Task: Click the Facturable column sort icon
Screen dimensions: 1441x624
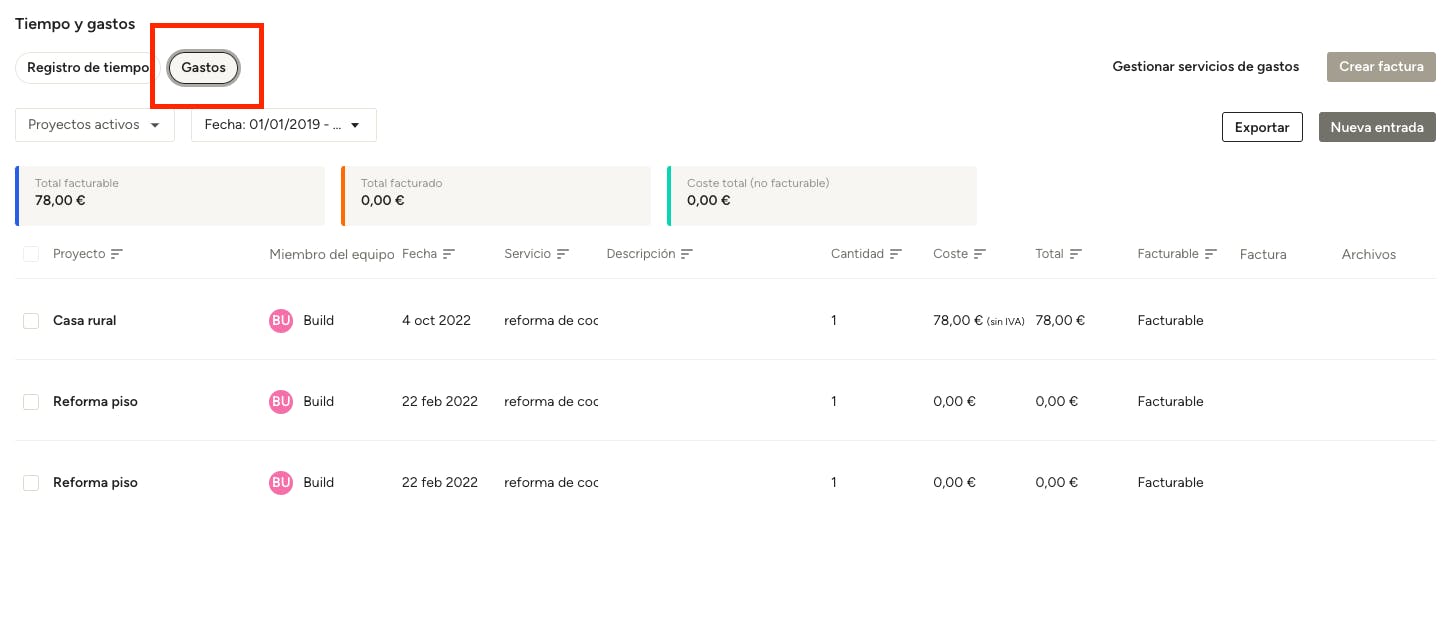Action: pyautogui.click(x=1210, y=254)
